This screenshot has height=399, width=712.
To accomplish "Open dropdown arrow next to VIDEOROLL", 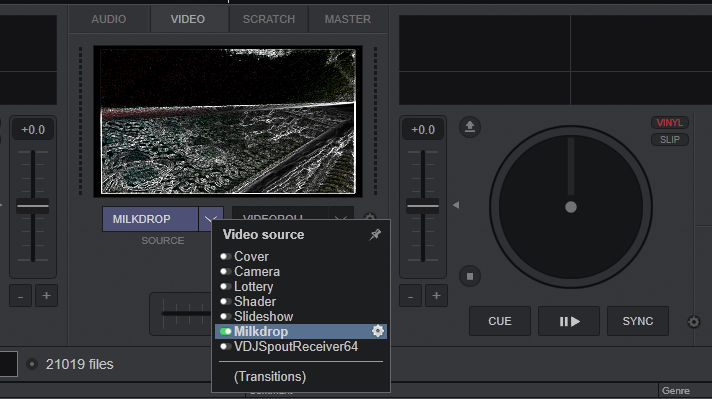I will [x=341, y=213].
